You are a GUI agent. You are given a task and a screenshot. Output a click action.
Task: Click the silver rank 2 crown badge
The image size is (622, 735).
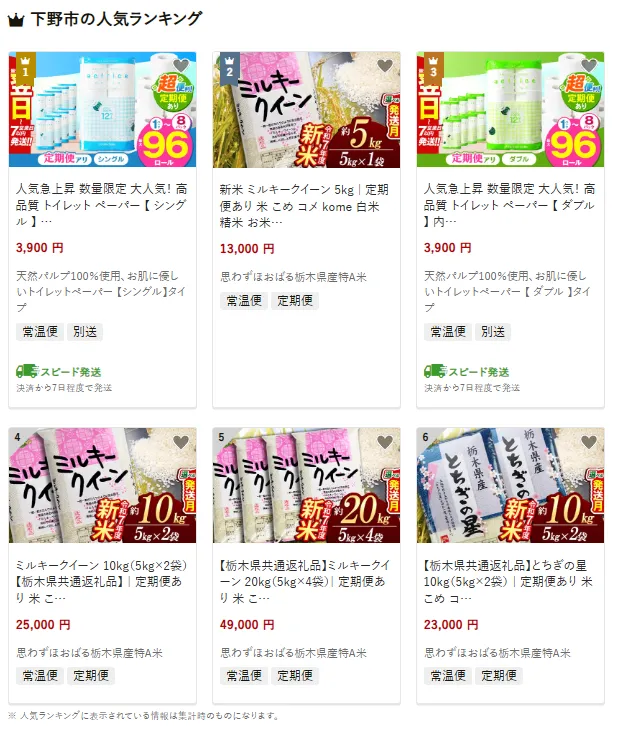point(230,68)
